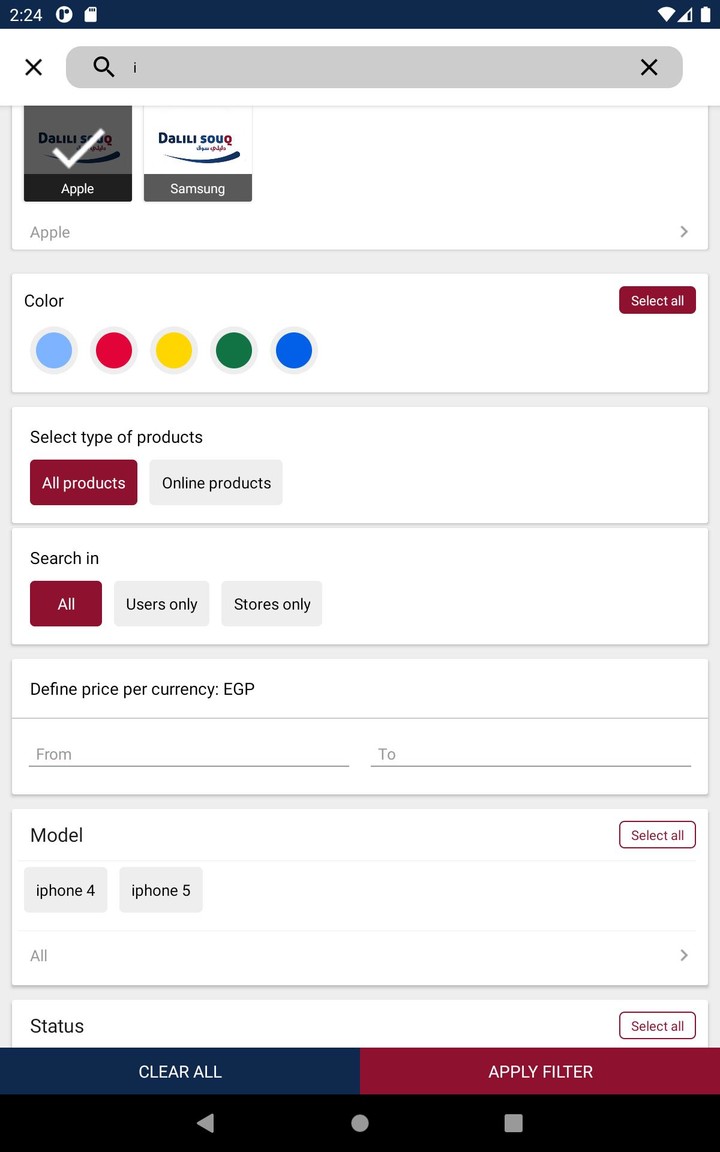The width and height of the screenshot is (720, 1152).
Task: Tap the Android recent apps square button
Action: (513, 1122)
